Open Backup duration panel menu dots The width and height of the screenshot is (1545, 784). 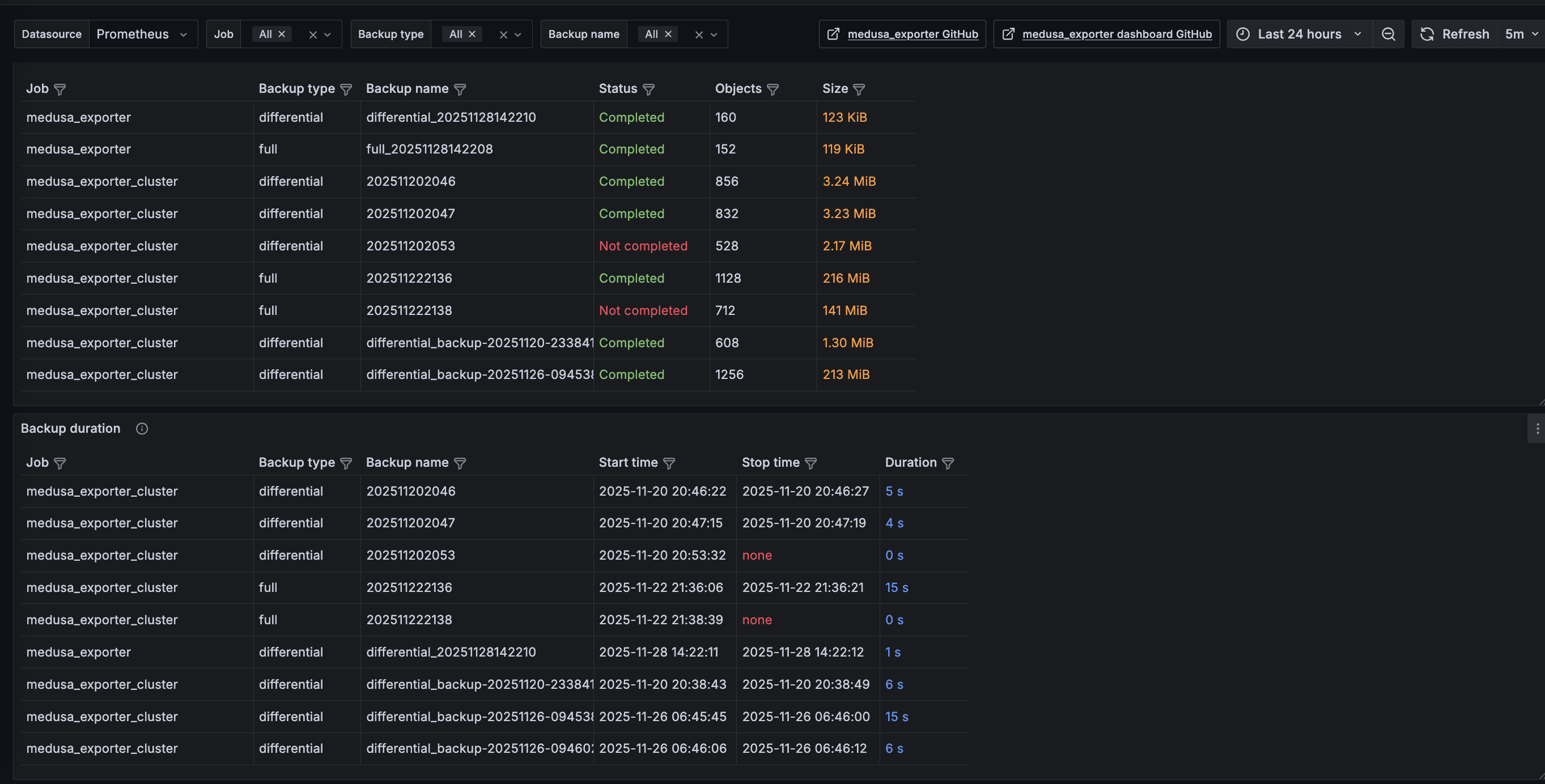(x=1537, y=429)
